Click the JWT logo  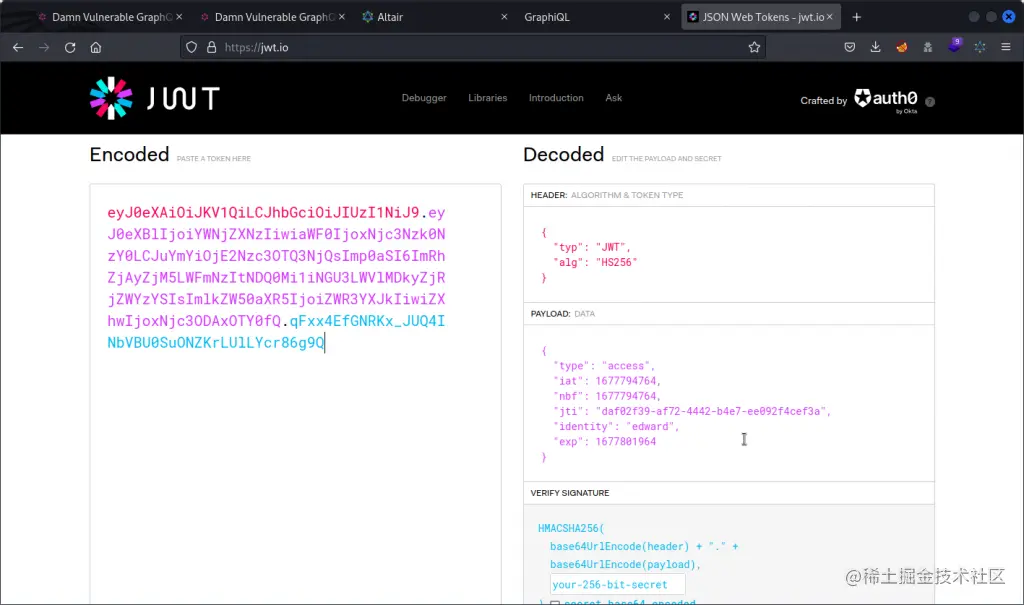click(x=155, y=98)
